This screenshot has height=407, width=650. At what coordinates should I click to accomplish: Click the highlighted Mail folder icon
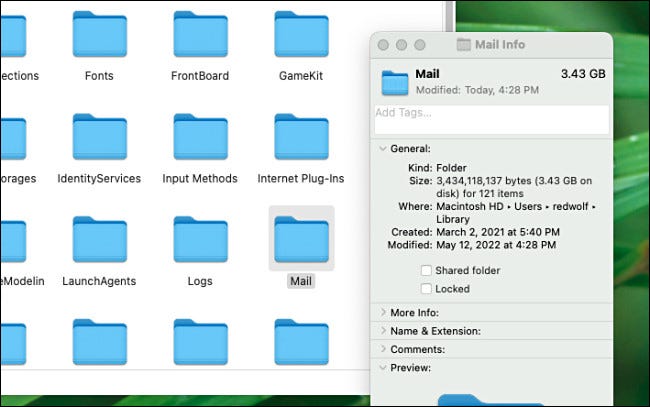tap(301, 239)
